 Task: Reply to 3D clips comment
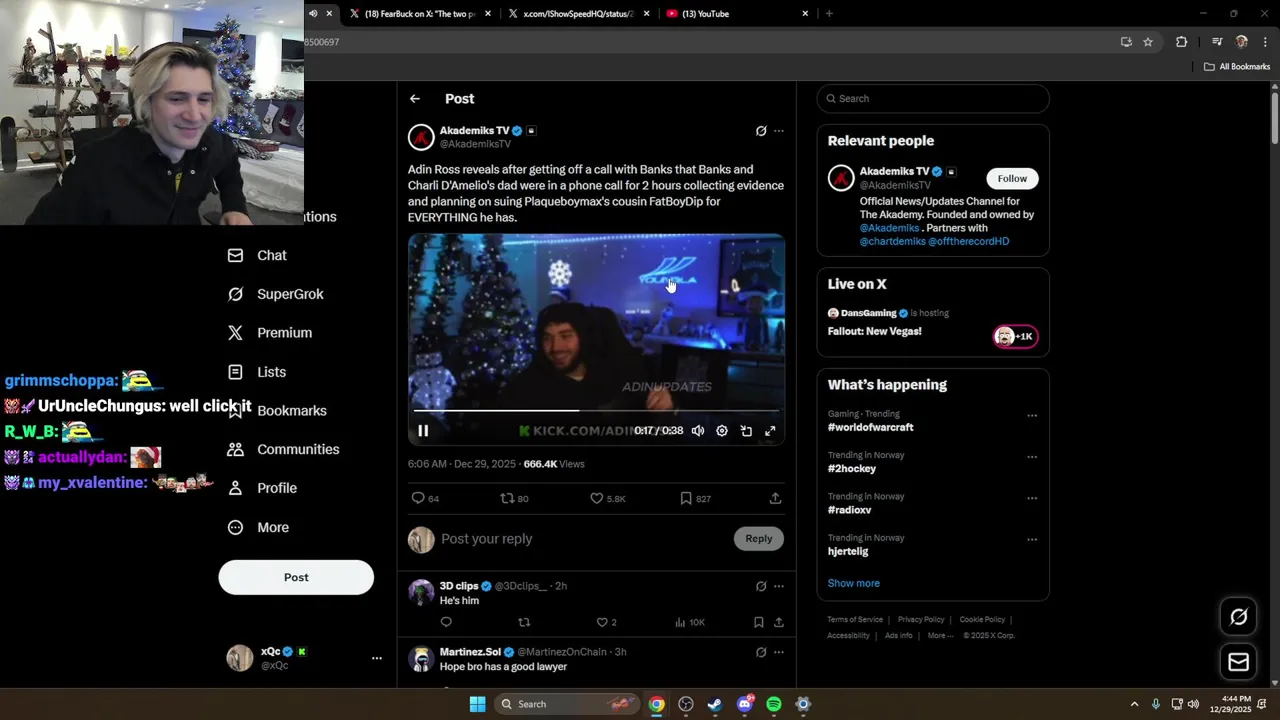pyautogui.click(x=446, y=622)
